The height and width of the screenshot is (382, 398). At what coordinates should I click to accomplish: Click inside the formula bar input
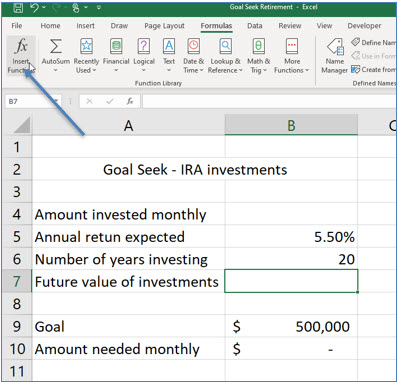(x=269, y=101)
